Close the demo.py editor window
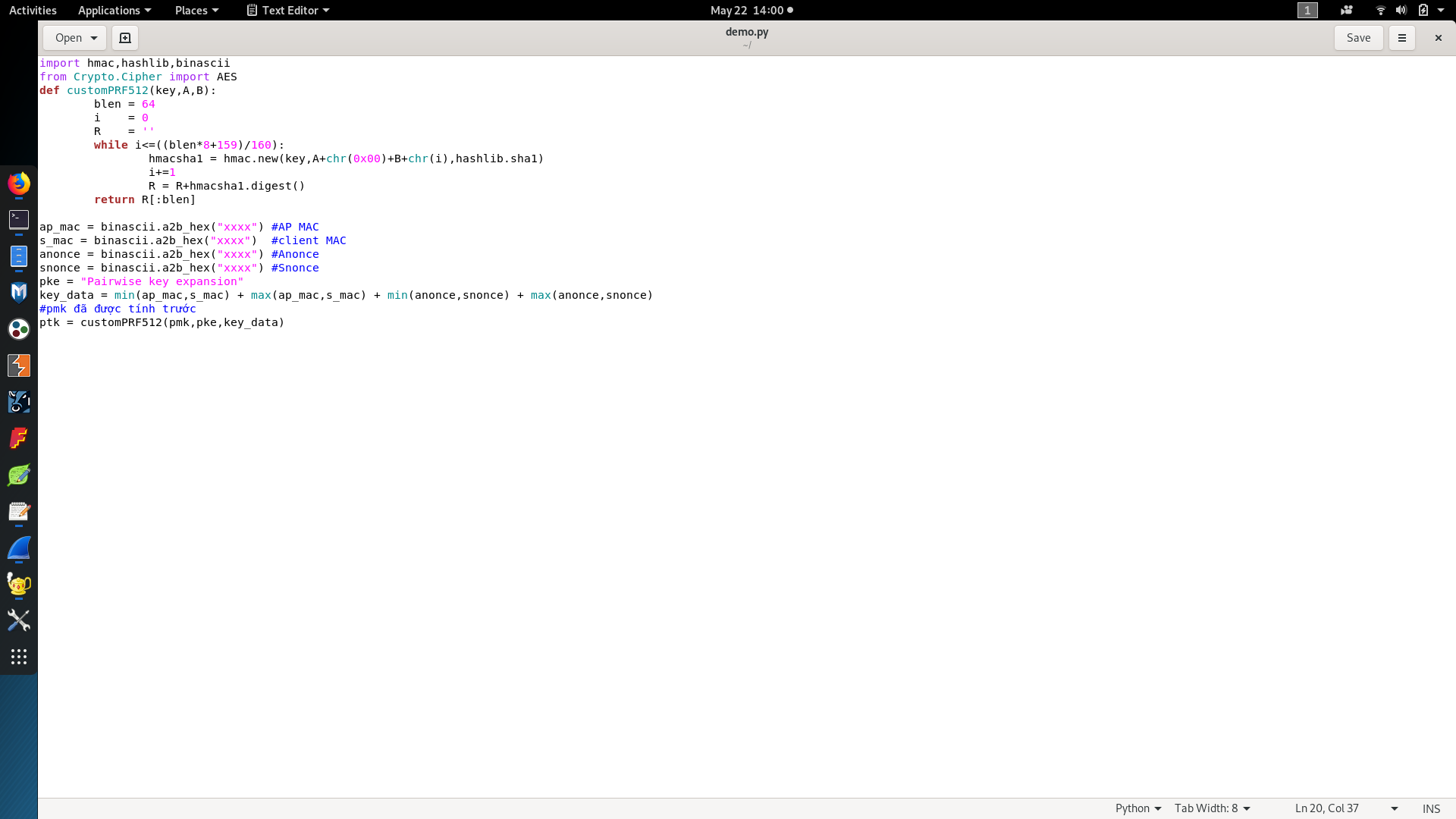Screen dimensions: 1456x819 pos(1438,38)
